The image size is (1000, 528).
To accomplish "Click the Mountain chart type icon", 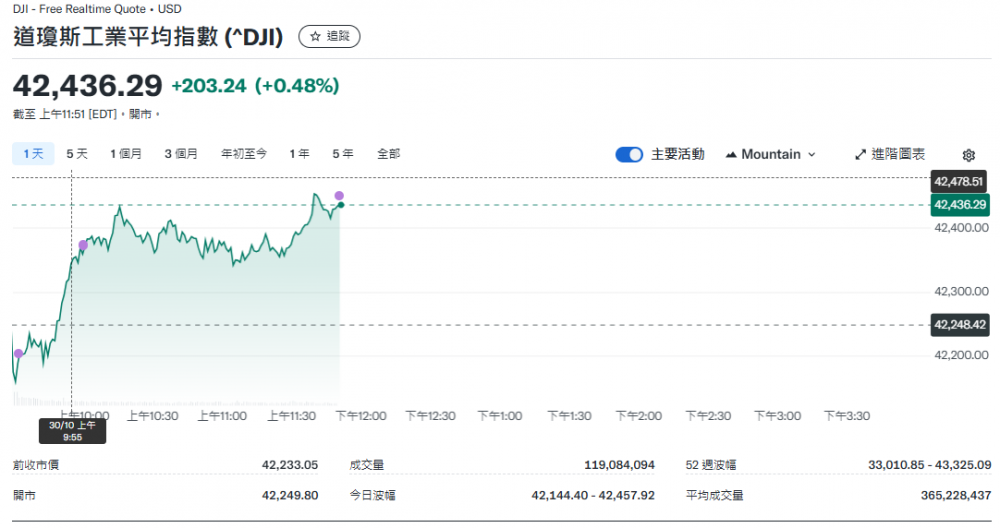I will click(731, 155).
